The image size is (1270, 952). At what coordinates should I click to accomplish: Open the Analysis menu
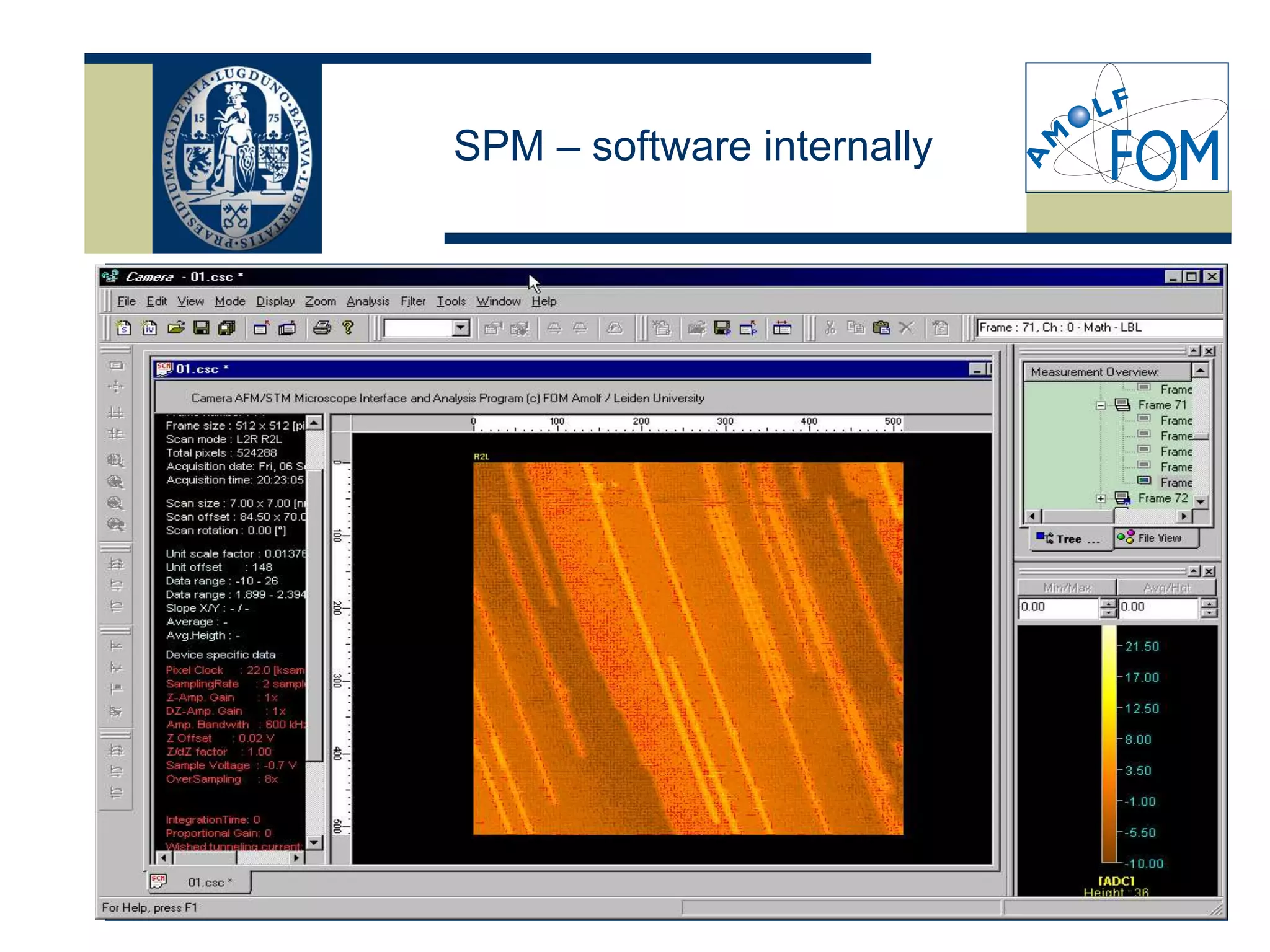click(368, 301)
